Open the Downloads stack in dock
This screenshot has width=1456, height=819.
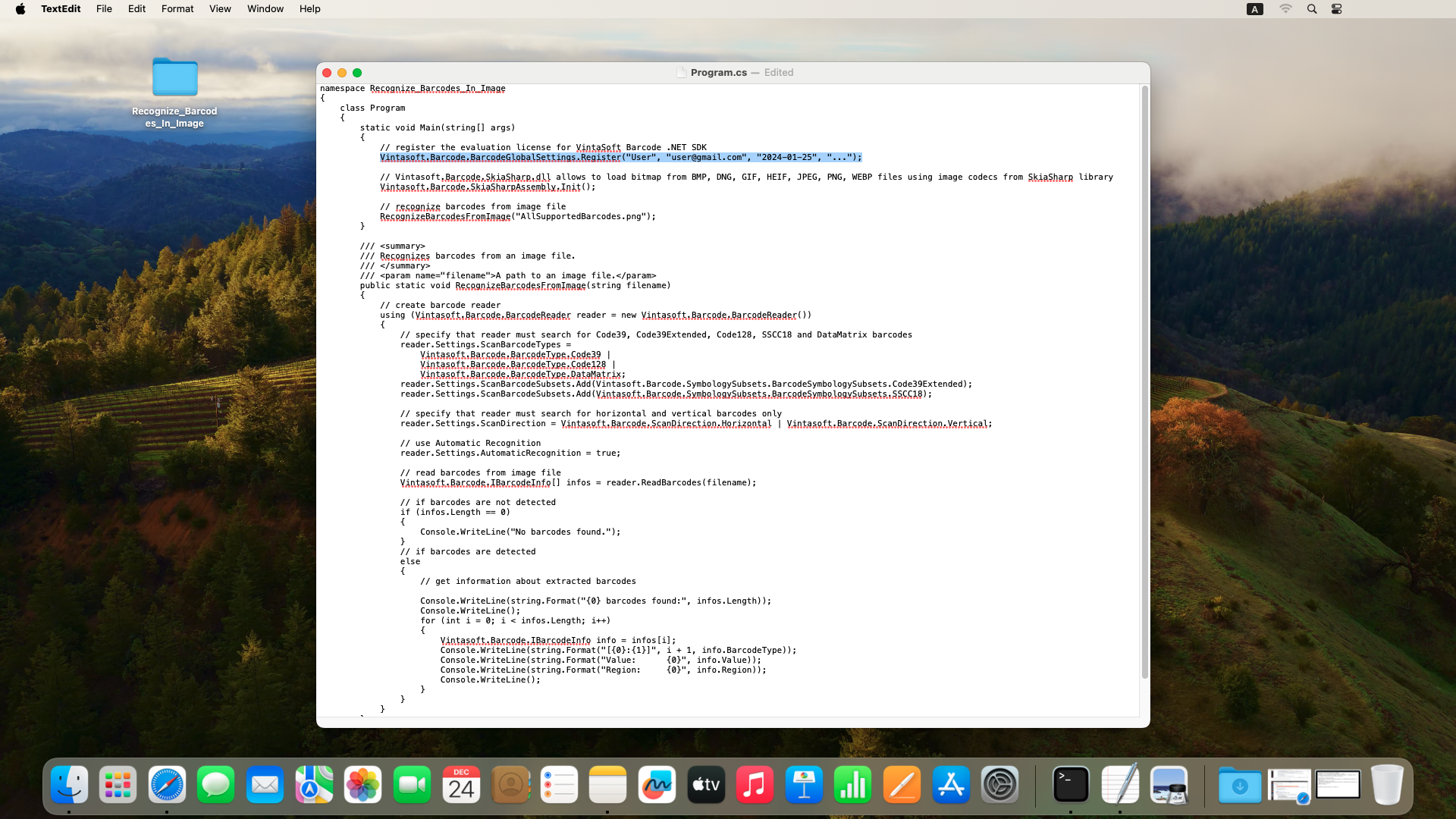pos(1240,785)
